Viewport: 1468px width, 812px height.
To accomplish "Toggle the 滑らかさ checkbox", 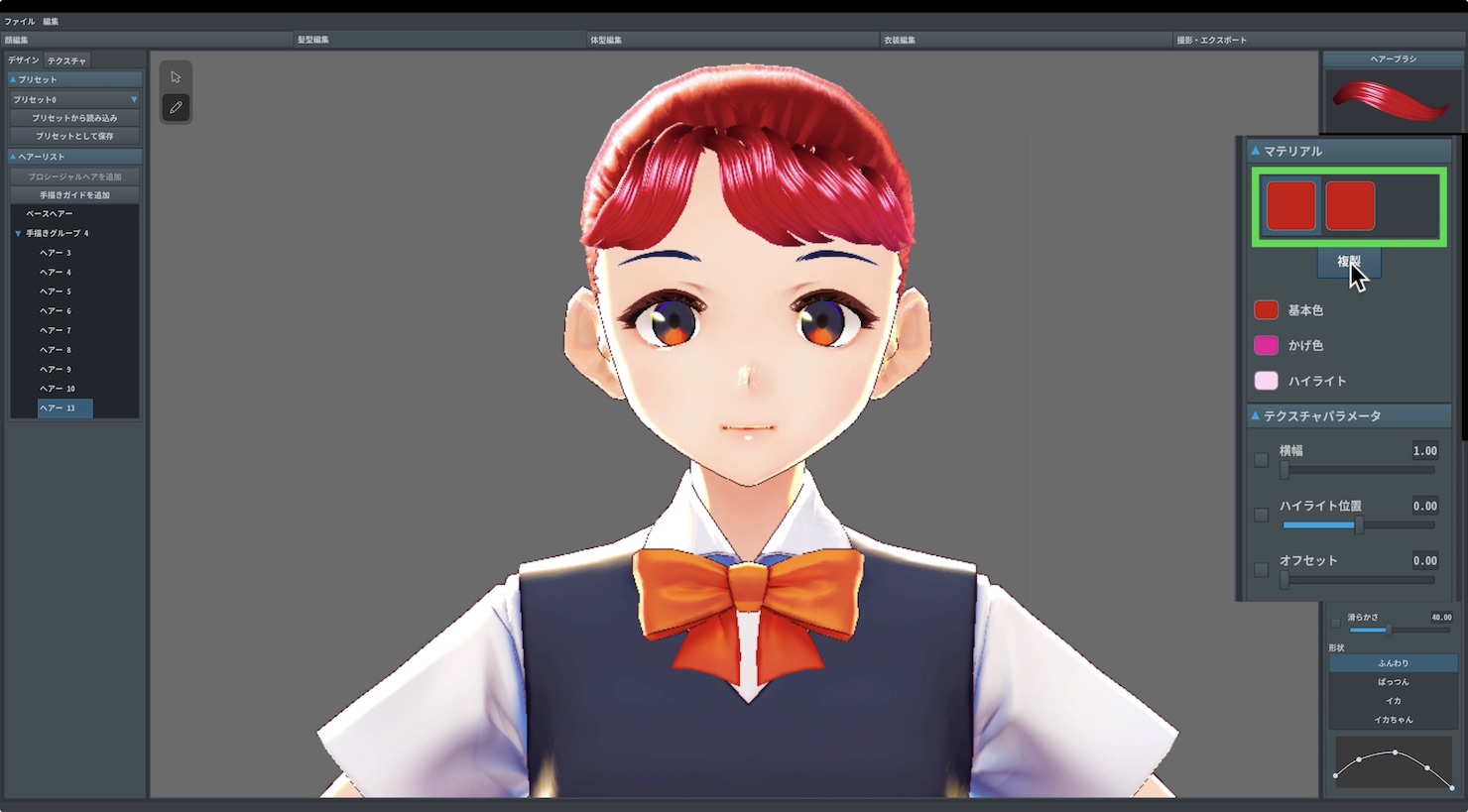I will point(1336,624).
